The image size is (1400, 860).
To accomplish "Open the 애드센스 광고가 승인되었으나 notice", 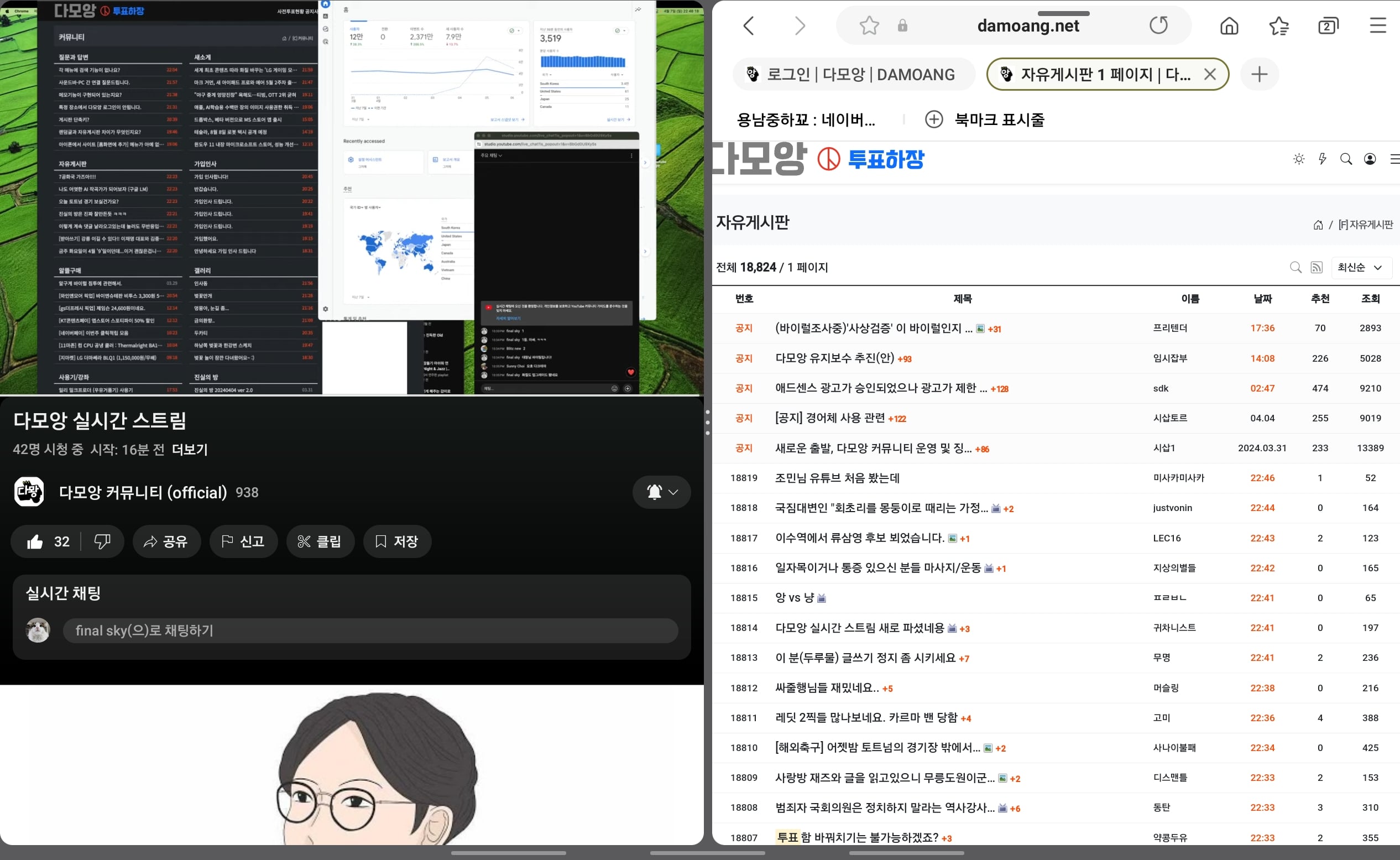I will (881, 388).
